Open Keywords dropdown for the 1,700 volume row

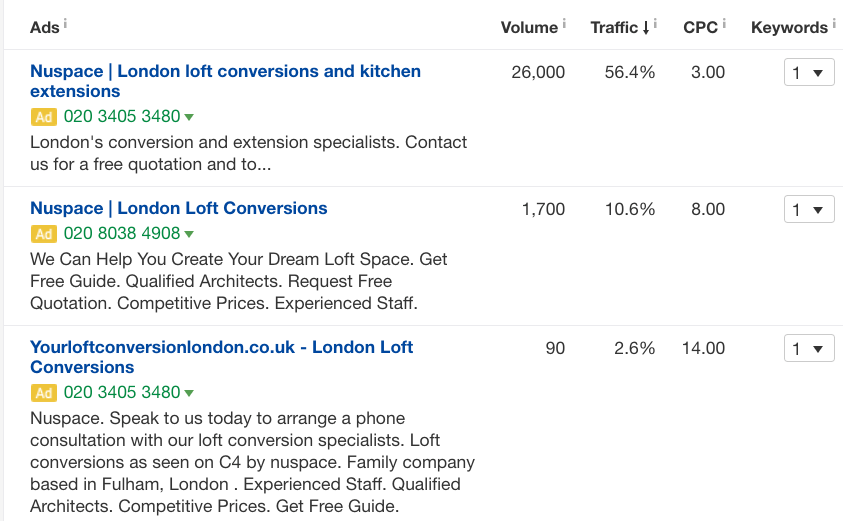pyautogui.click(x=808, y=210)
